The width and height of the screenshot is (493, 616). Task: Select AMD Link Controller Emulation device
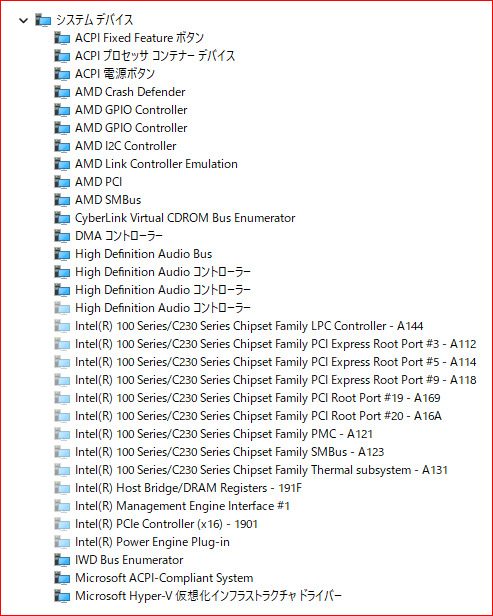click(156, 164)
